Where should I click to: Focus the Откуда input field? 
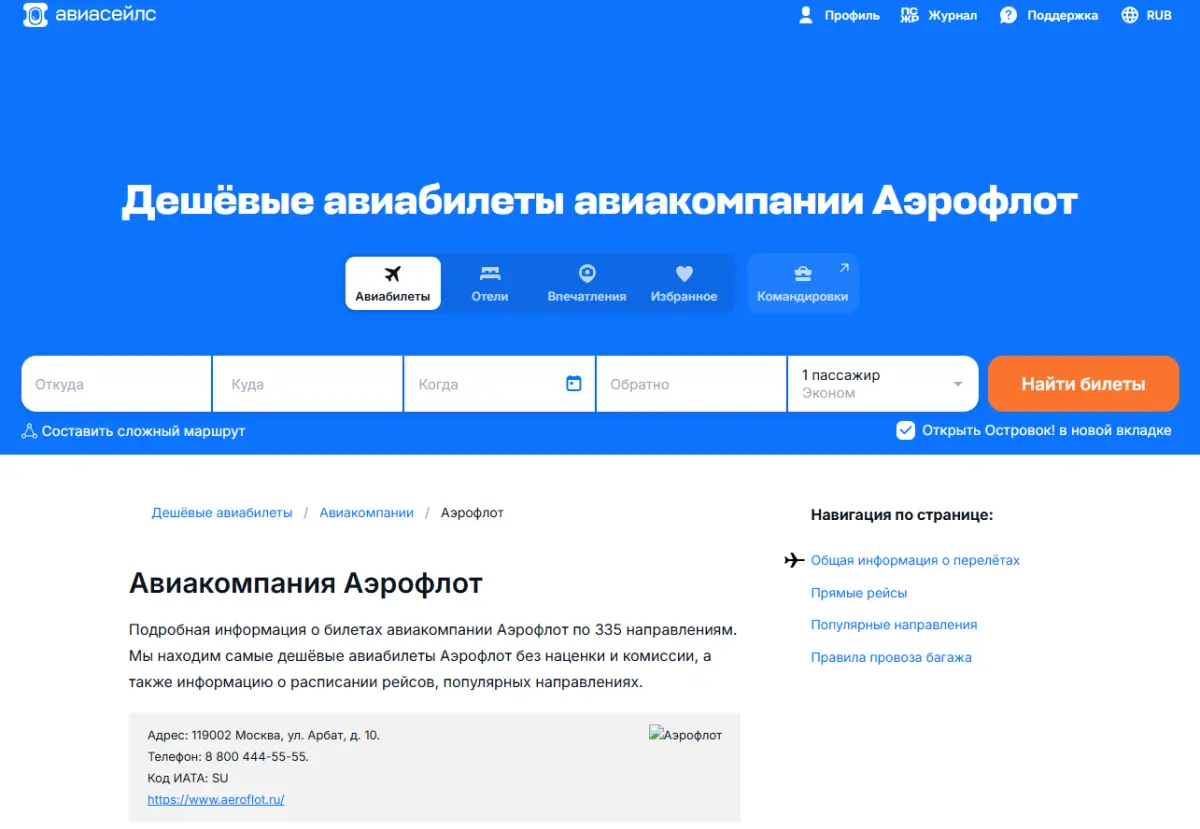point(116,384)
